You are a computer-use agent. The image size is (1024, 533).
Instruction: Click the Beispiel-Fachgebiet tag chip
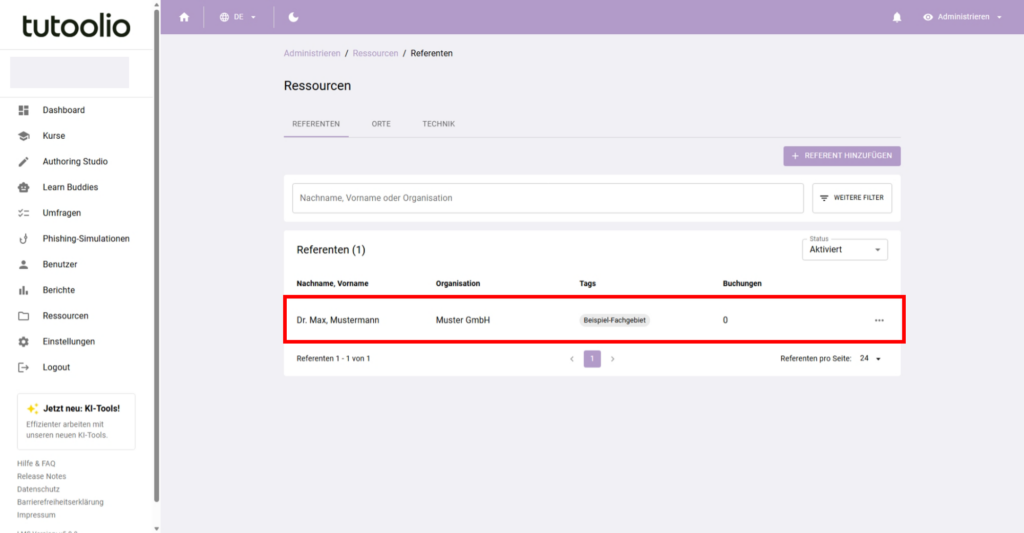[x=615, y=320]
